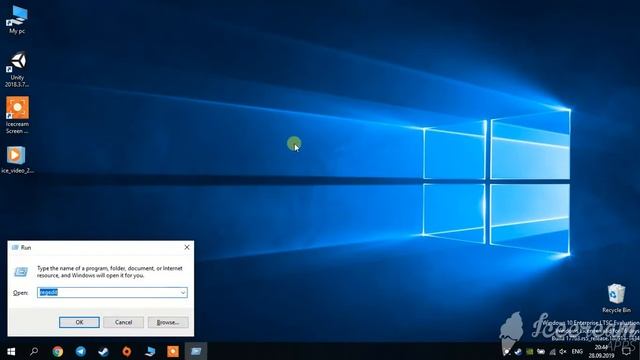Open the Unity 2018 desktop shortcut

click(x=17, y=69)
